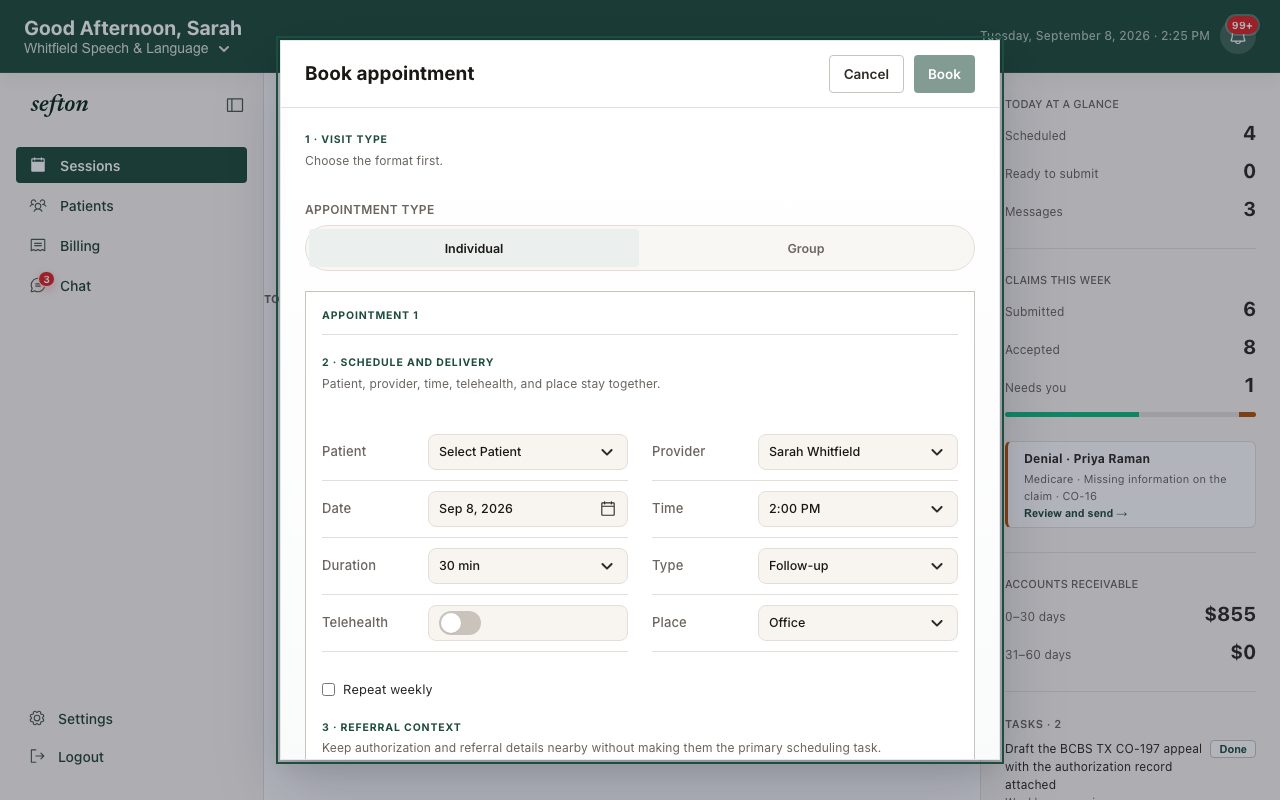This screenshot has height=800, width=1280.
Task: Expand the Whitfield Speech & Language practice switcher
Action: point(127,48)
